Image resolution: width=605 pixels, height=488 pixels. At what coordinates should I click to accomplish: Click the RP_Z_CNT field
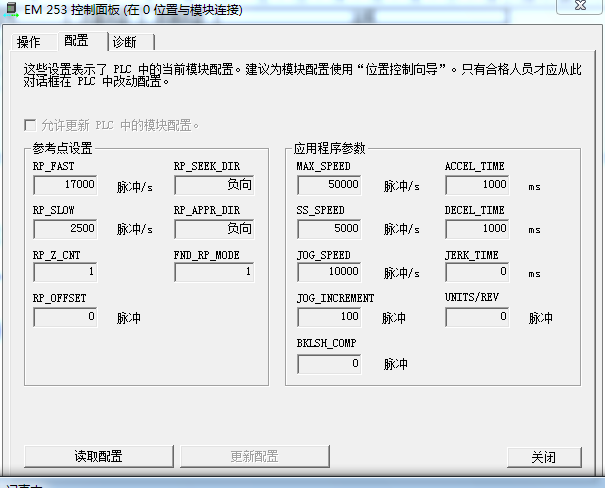(66, 272)
